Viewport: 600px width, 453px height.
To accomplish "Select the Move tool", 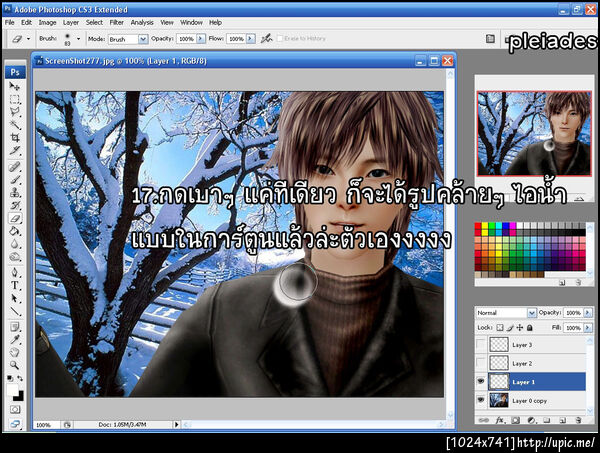I will coord(15,86).
